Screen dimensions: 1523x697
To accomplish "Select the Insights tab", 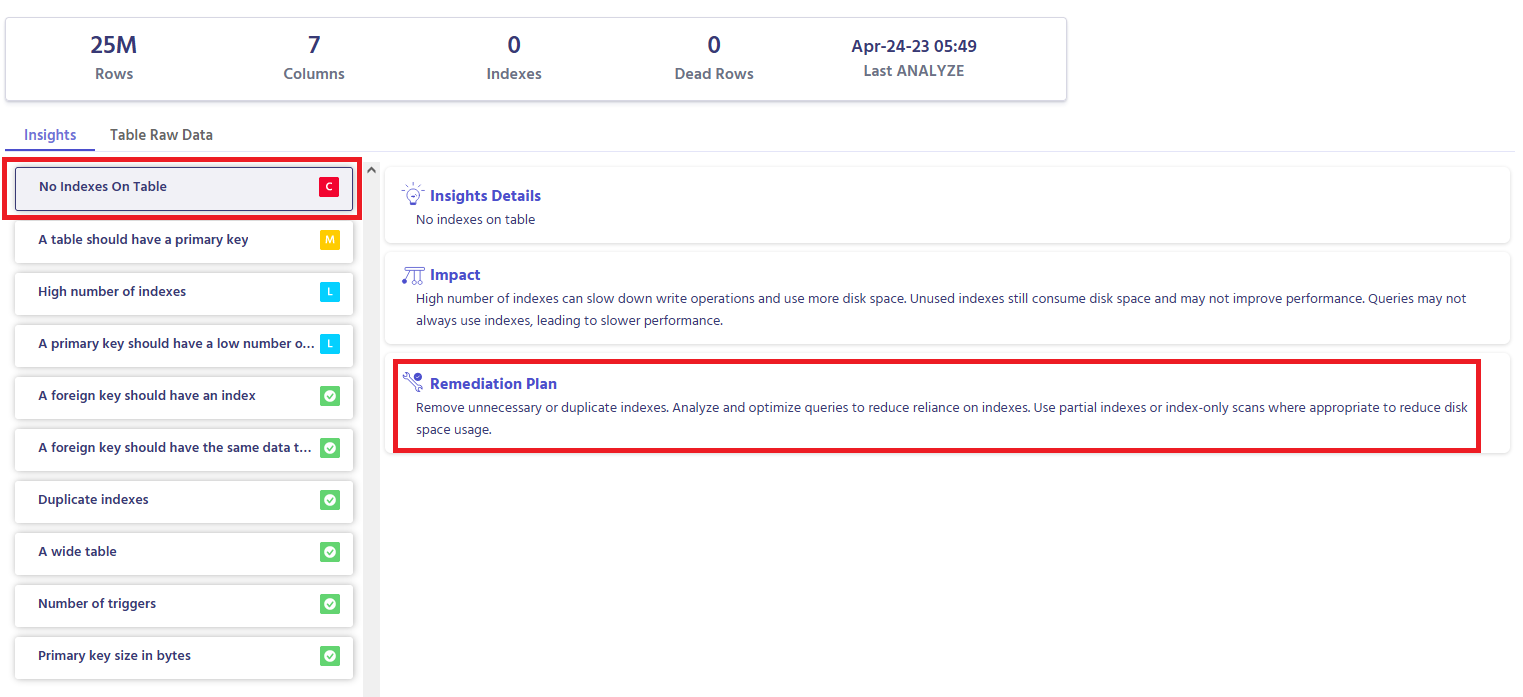I will 50,135.
